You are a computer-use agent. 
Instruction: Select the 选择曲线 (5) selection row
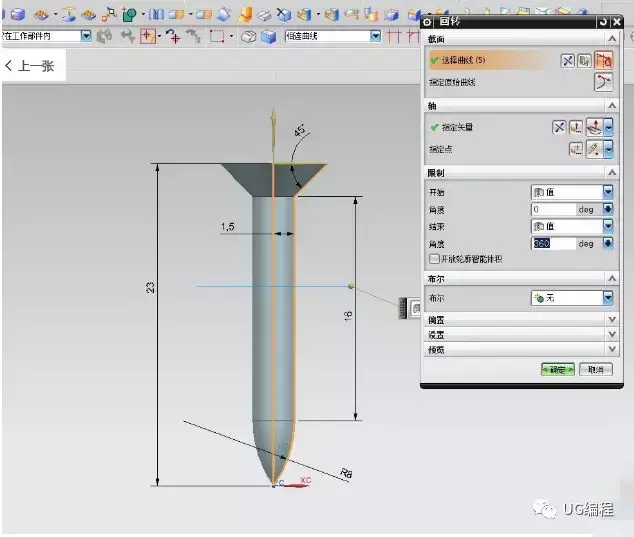(491, 61)
